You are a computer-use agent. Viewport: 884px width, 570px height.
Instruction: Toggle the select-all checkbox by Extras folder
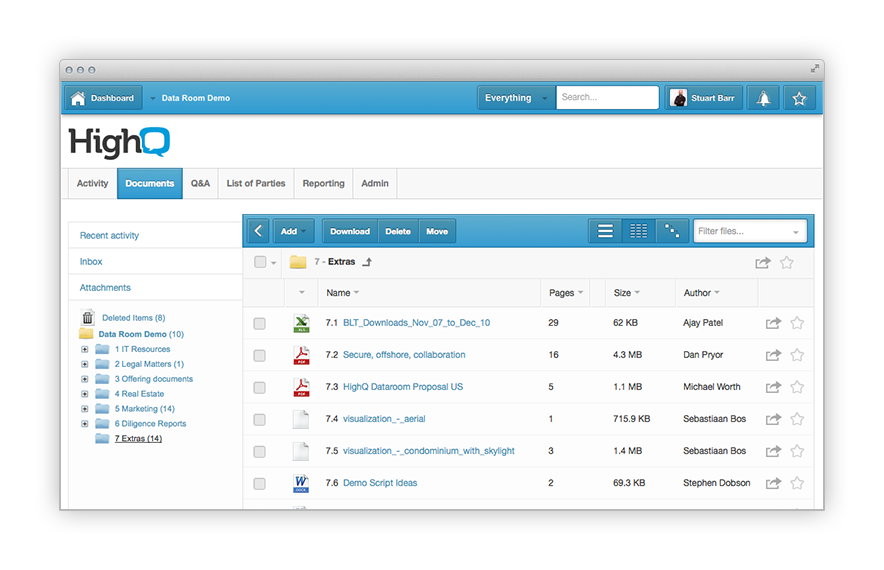tap(260, 262)
